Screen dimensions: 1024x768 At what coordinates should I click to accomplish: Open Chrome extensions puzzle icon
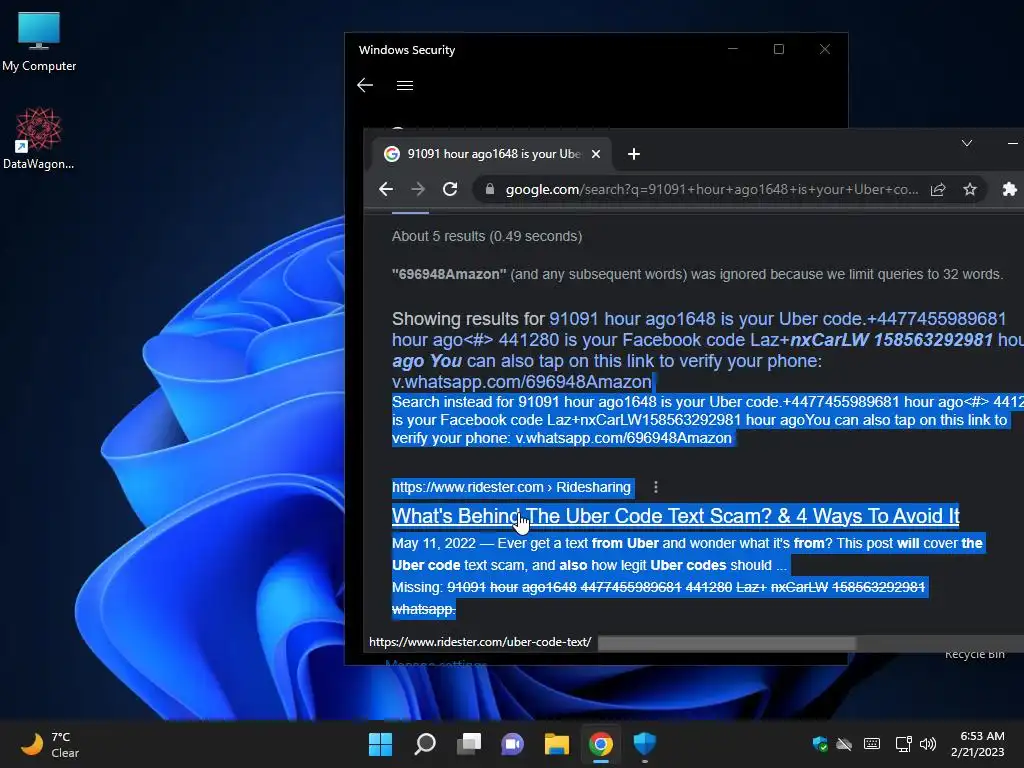(1009, 189)
